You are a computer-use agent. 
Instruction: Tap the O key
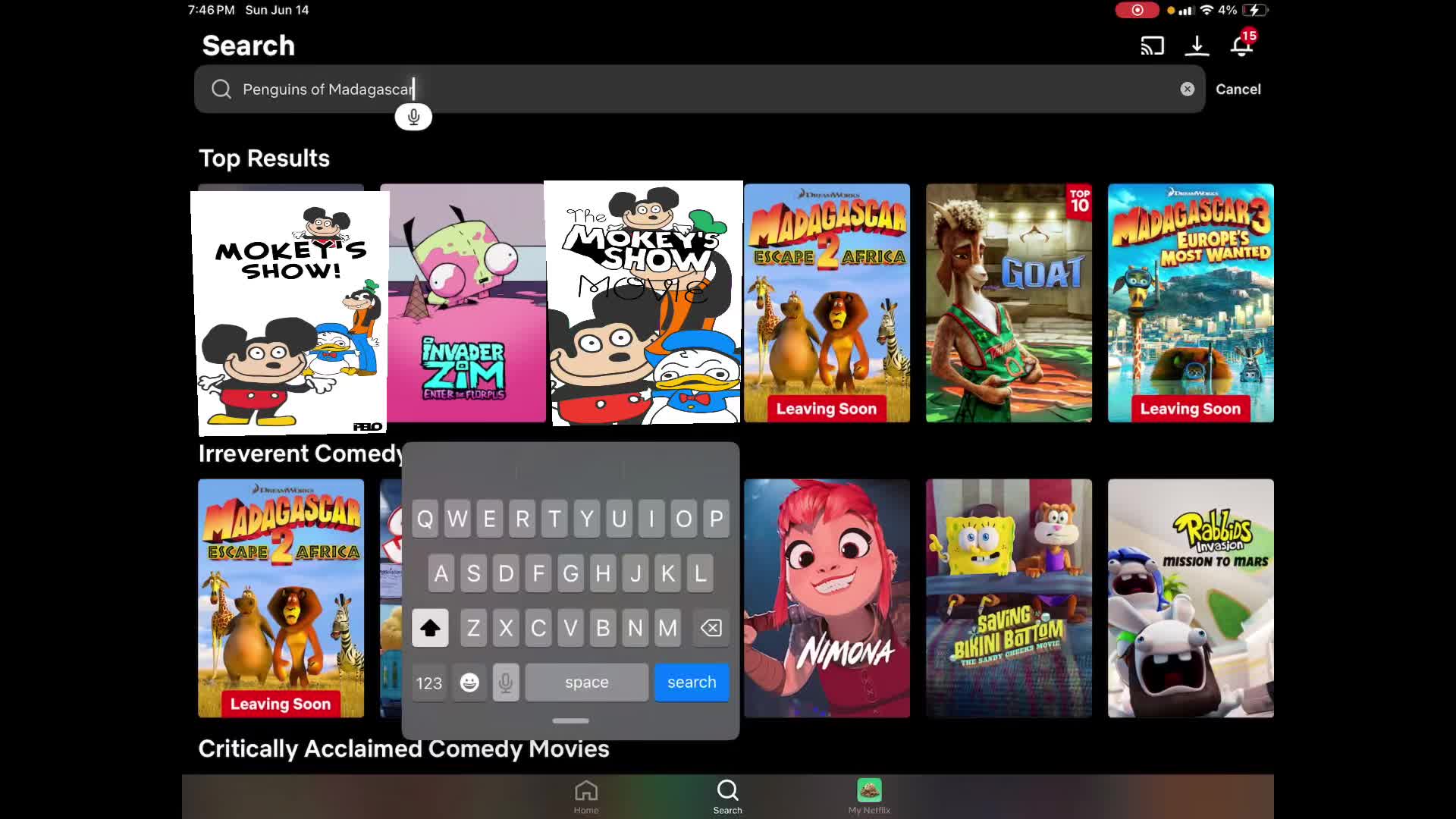tap(684, 519)
